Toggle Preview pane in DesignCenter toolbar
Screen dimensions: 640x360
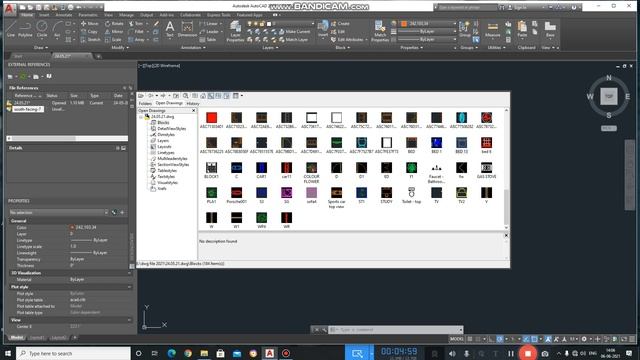[218, 96]
